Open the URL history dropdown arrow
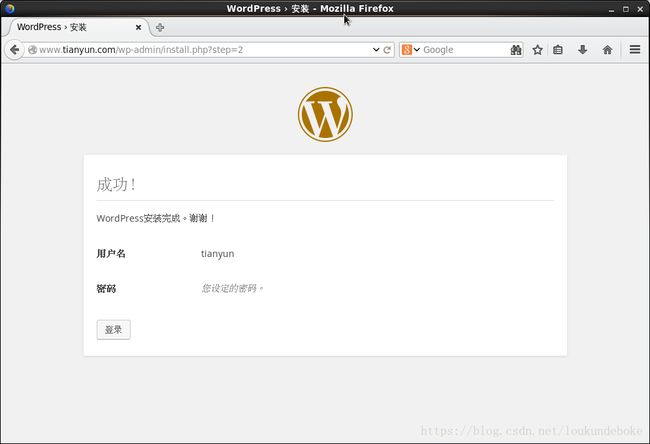650x444 pixels. tap(376, 50)
